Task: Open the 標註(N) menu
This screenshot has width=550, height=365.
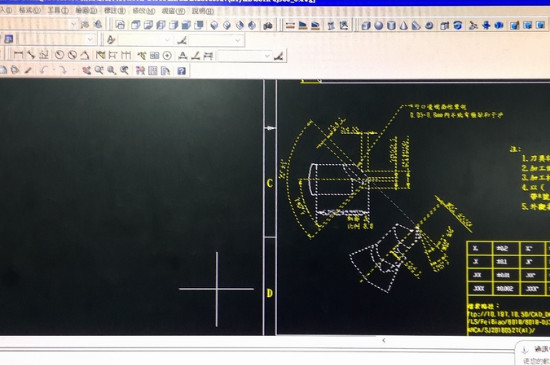Action: (x=114, y=11)
